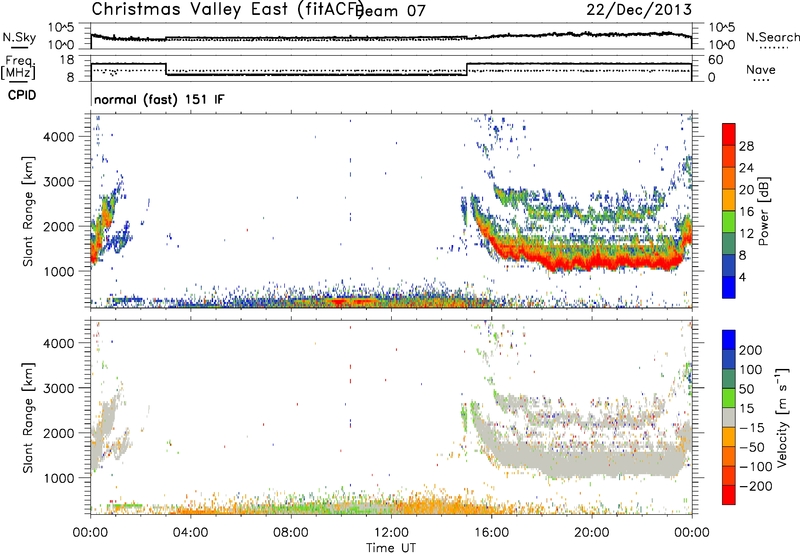Click the "18" frequency axis tick label

pos(68,59)
